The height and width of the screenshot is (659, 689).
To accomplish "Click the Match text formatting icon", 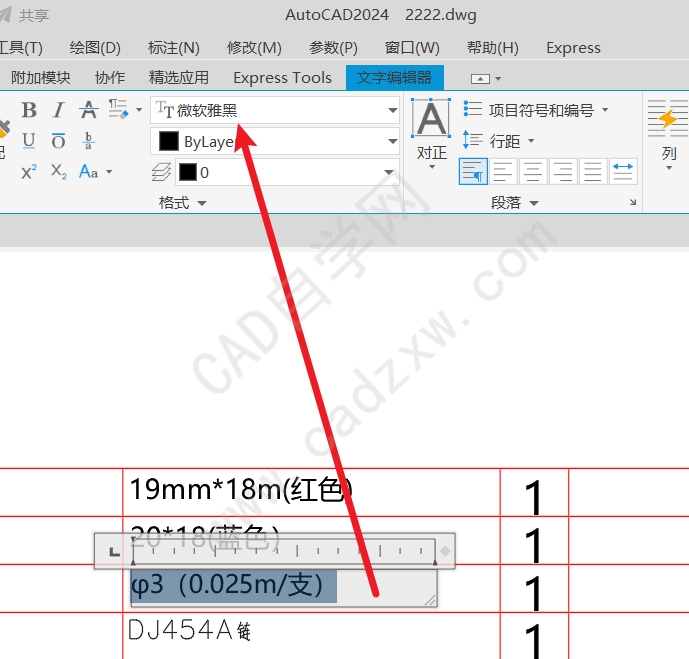I will click(x=118, y=109).
